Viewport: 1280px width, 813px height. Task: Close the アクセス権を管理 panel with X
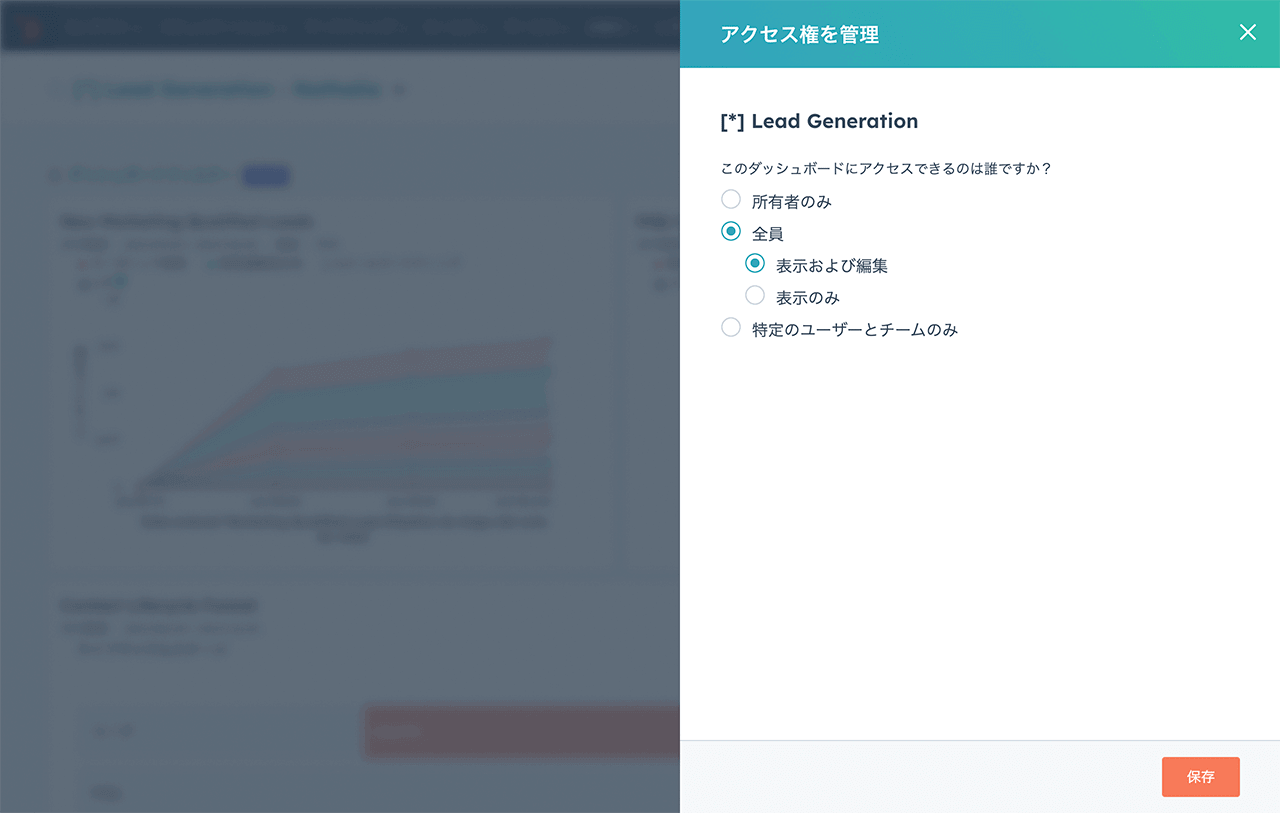click(x=1247, y=32)
